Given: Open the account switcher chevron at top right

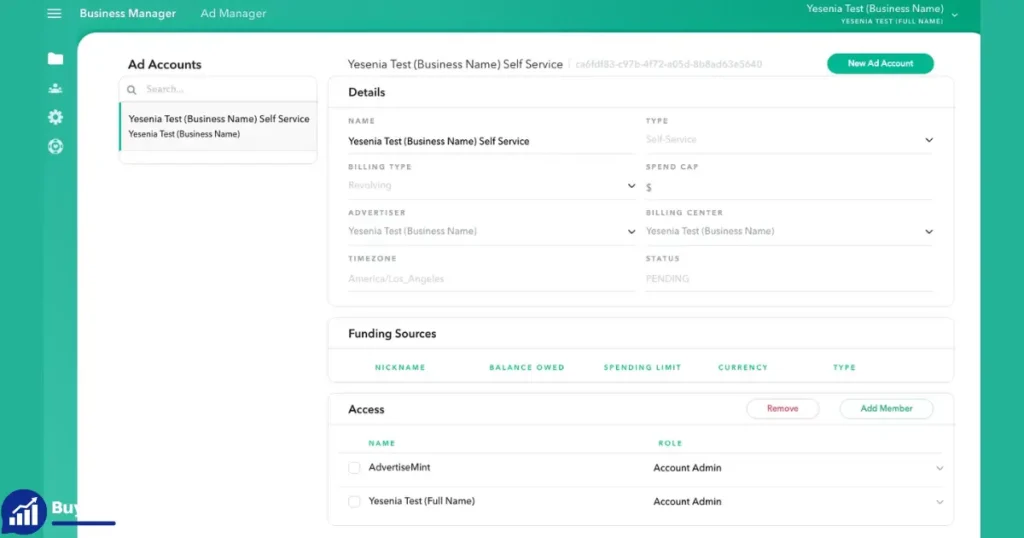Looking at the screenshot, I should [x=955, y=14].
